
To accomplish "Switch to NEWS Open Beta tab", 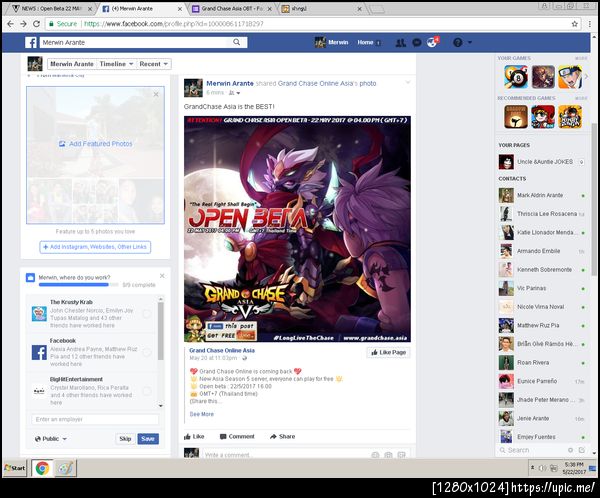I will (x=52, y=8).
